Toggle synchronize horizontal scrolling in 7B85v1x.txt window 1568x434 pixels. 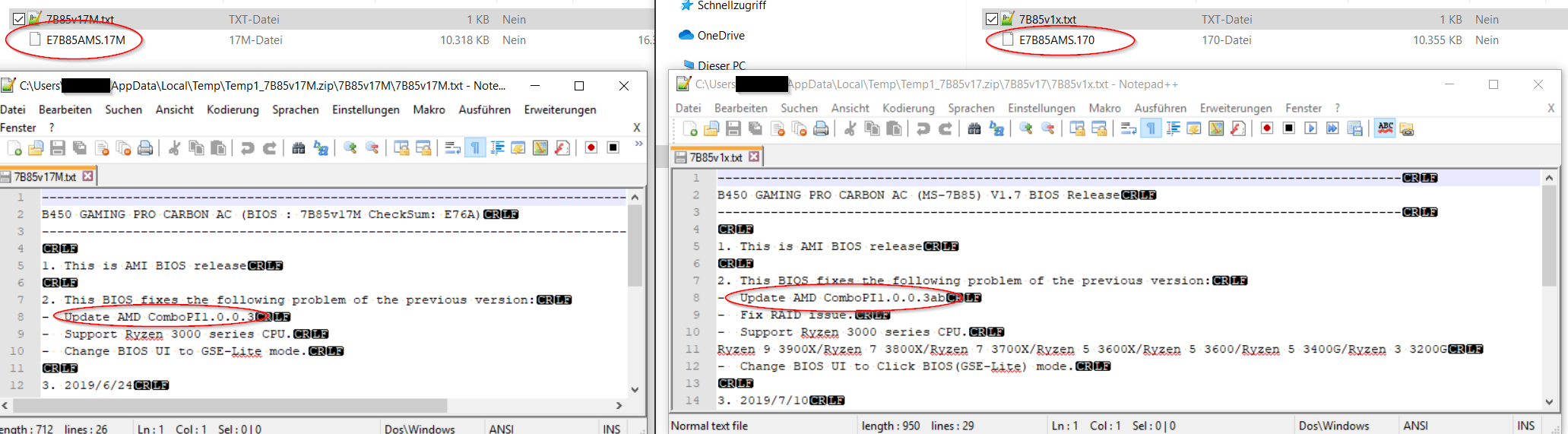pos(1099,128)
